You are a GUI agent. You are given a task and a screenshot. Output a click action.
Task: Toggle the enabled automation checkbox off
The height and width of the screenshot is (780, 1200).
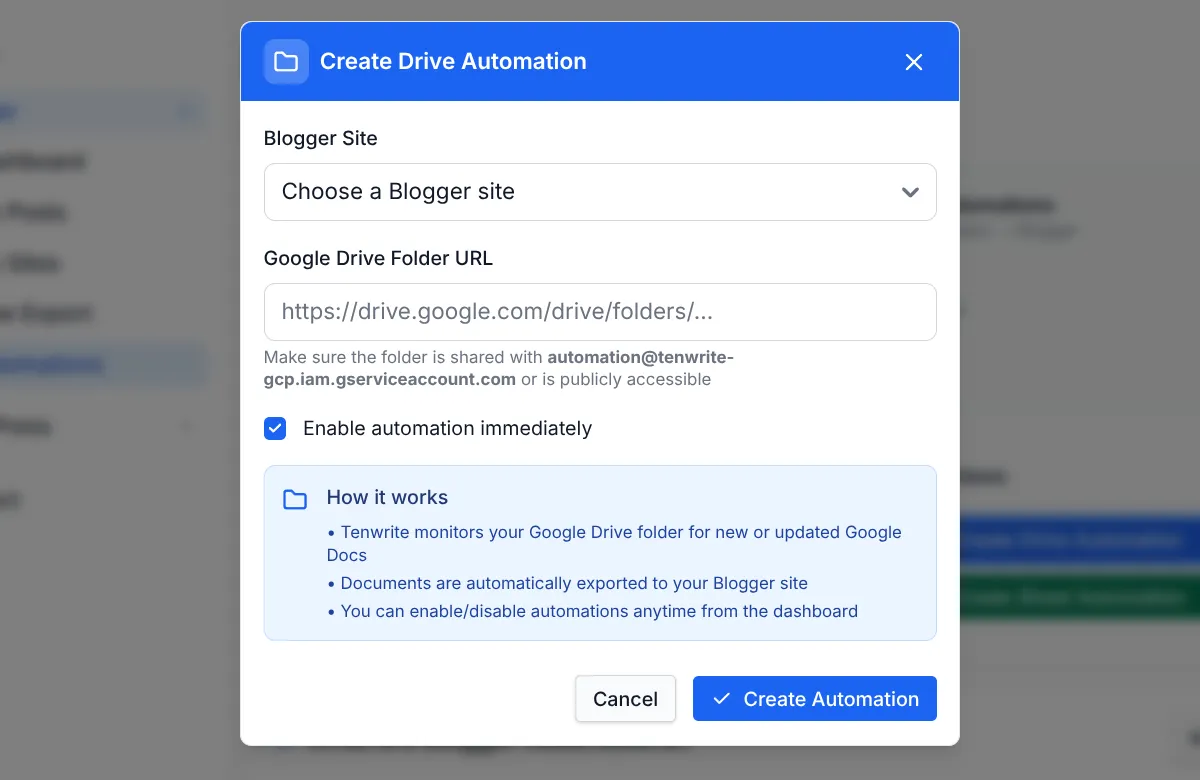(274, 428)
